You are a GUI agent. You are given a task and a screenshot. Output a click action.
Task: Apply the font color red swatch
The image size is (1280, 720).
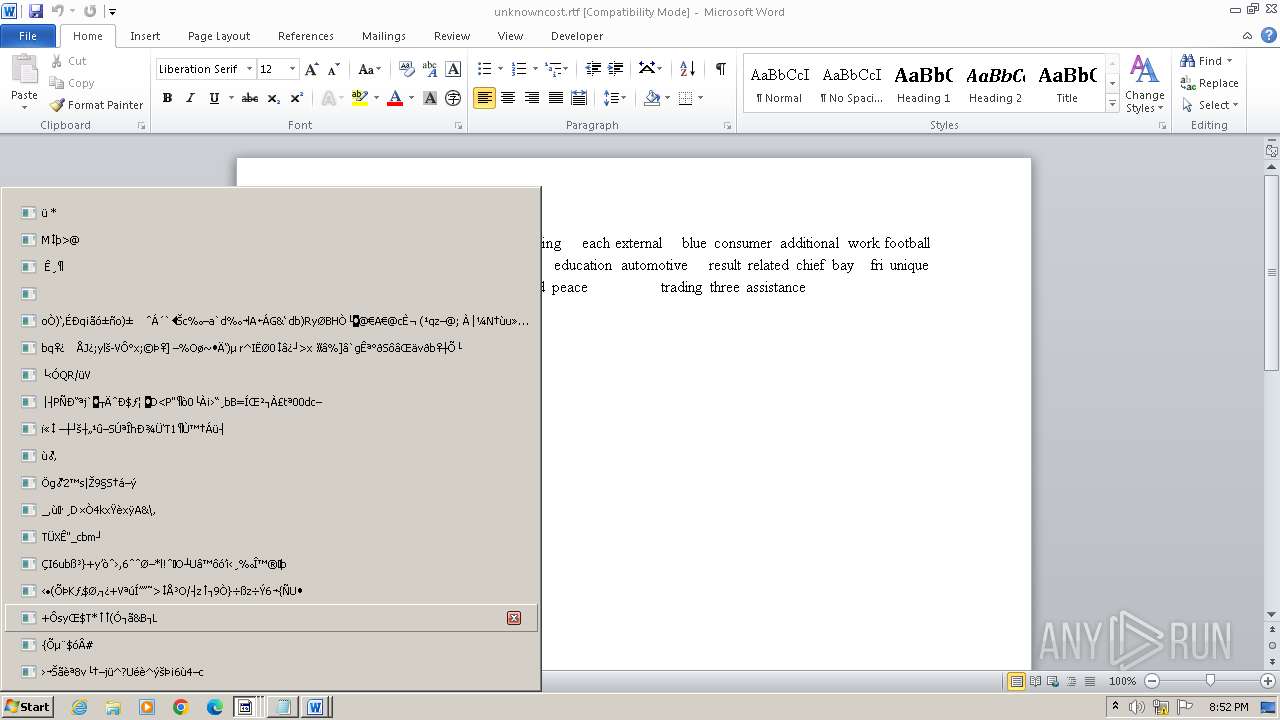(x=395, y=98)
